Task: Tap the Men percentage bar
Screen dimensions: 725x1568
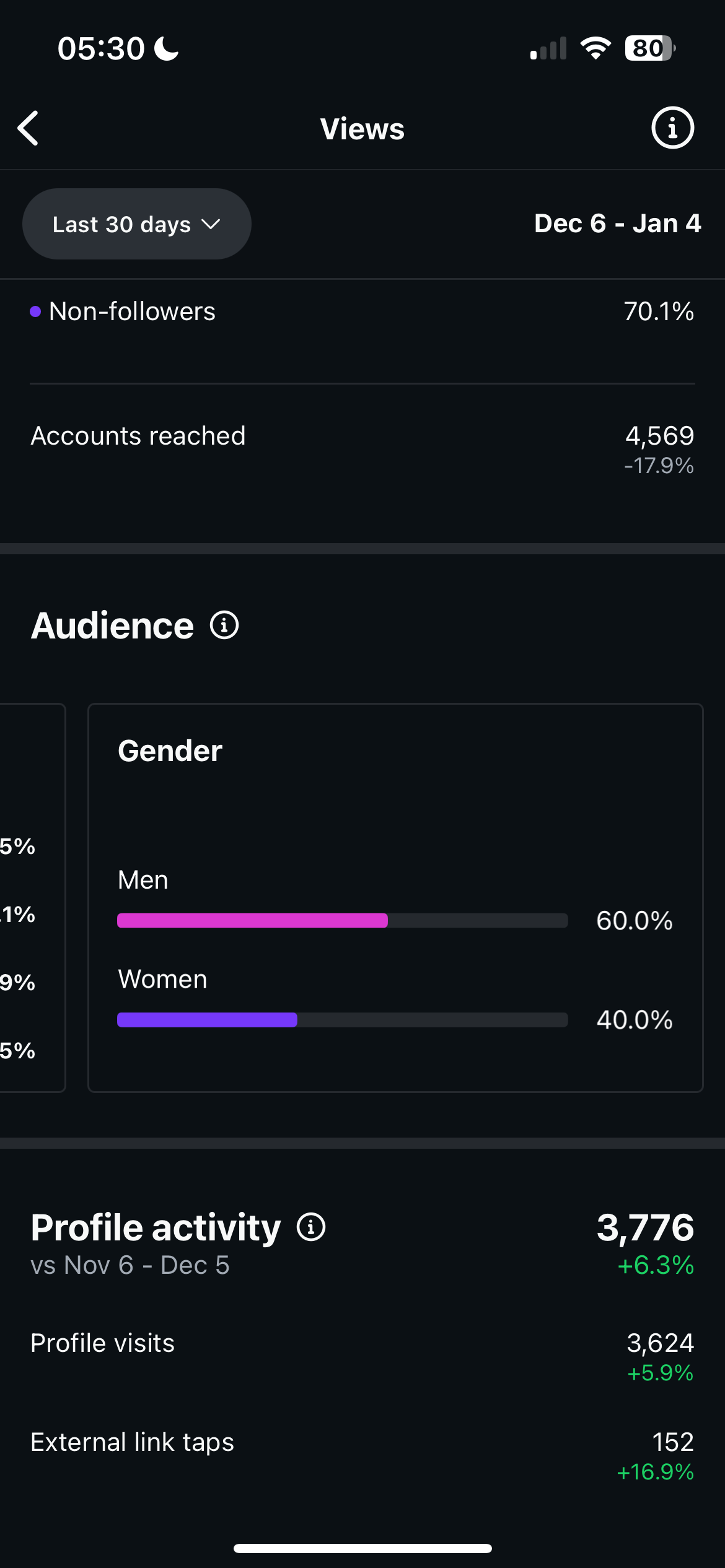Action: pos(342,920)
